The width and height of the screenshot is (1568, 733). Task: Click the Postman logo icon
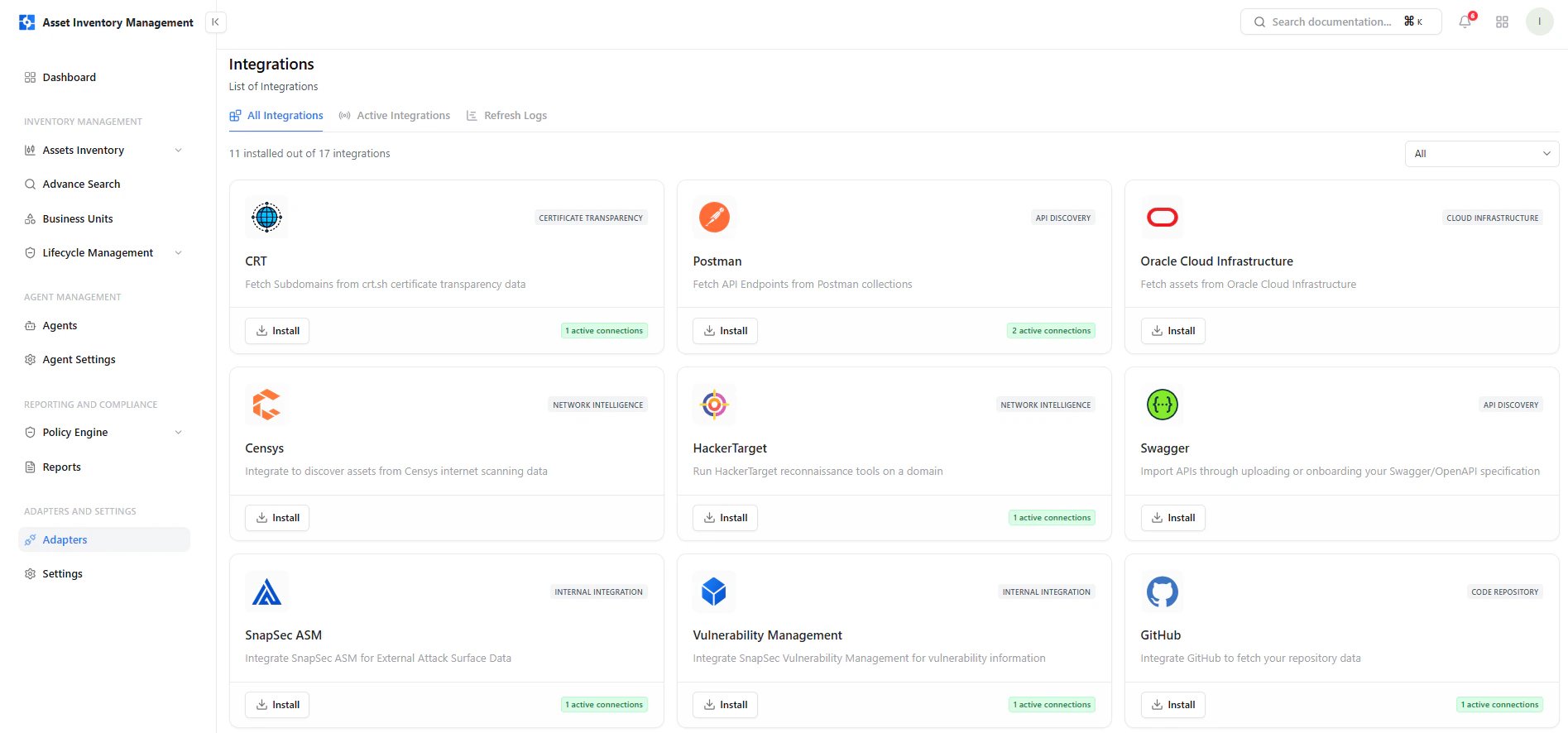[x=714, y=218]
